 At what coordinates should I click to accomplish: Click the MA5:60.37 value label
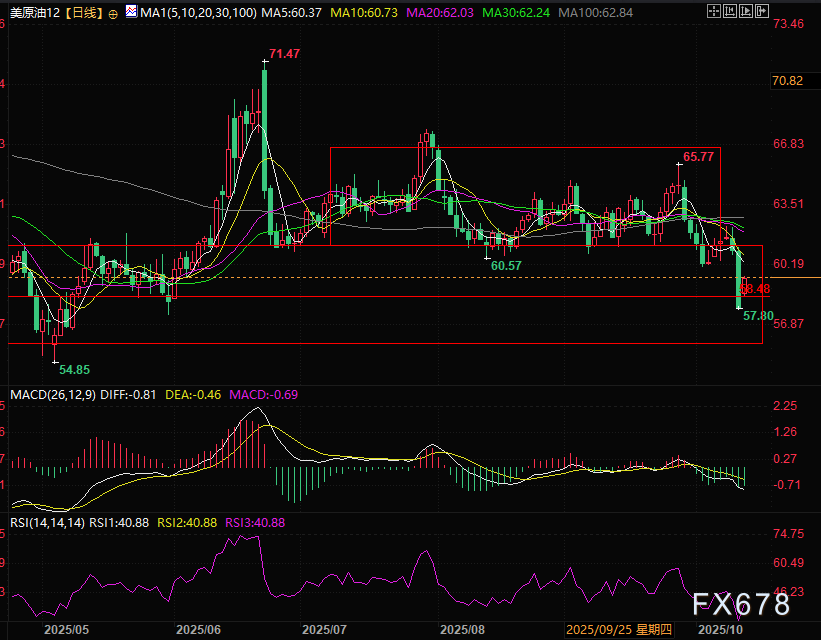coord(290,13)
